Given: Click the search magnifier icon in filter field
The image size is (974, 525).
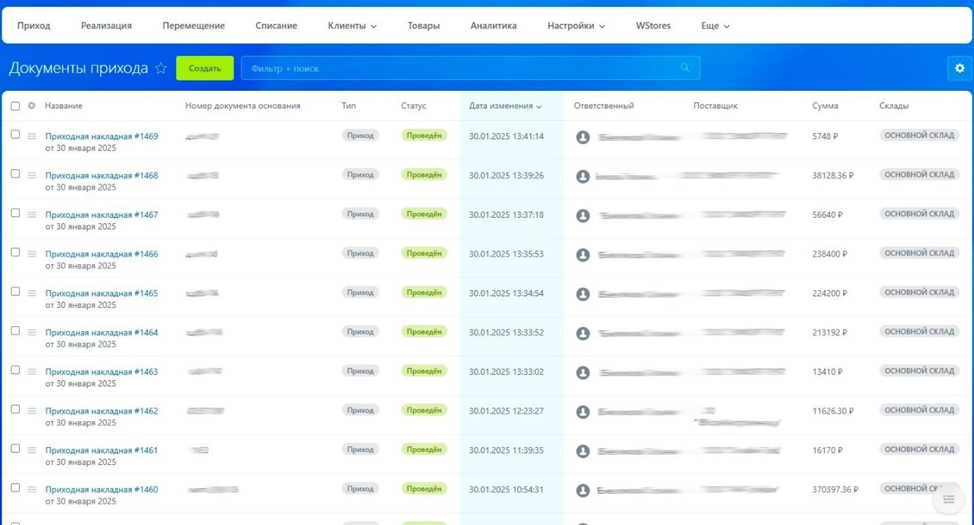Looking at the screenshot, I should click(x=685, y=68).
